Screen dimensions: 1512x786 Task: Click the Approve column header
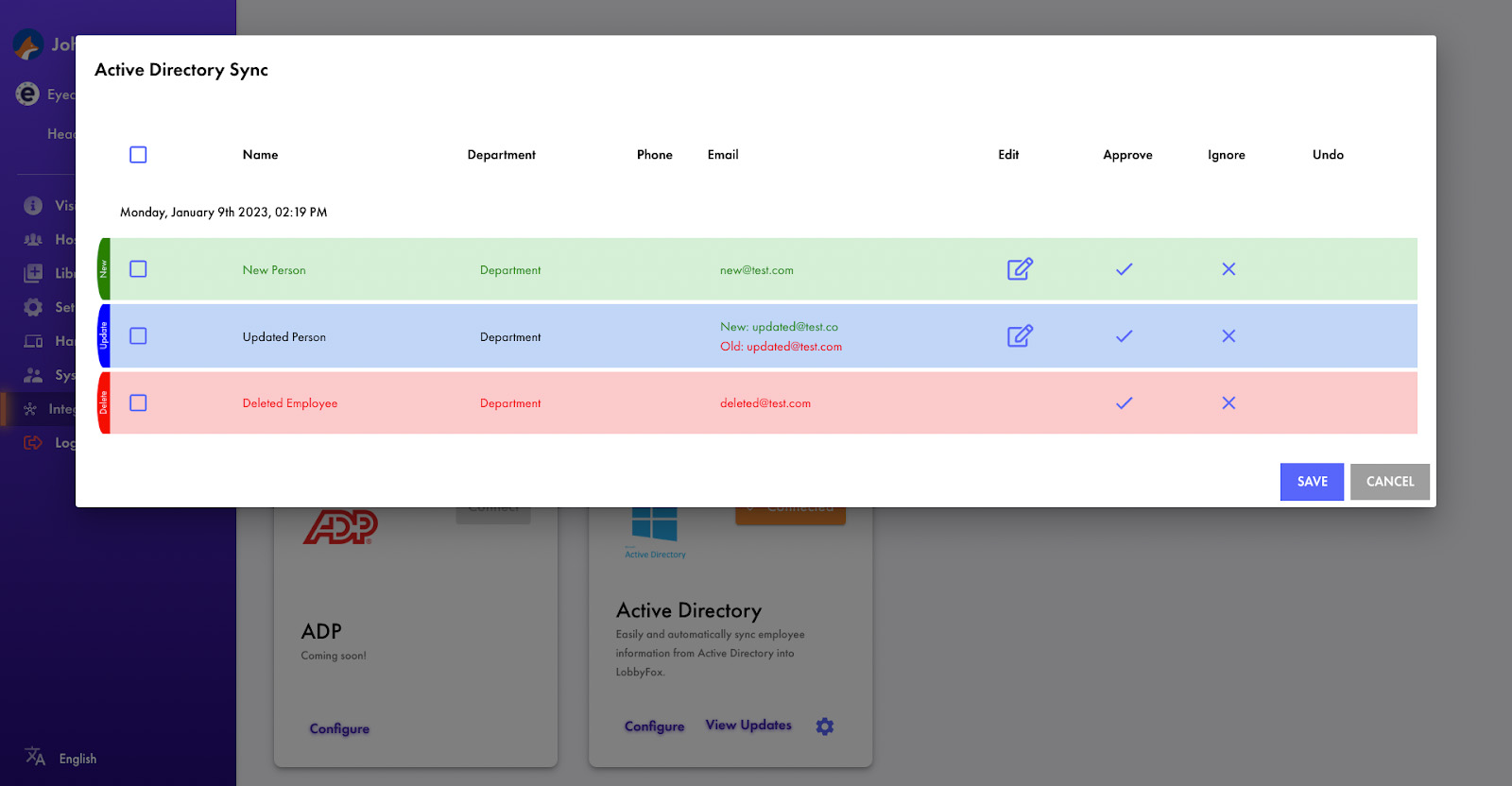[1127, 155]
